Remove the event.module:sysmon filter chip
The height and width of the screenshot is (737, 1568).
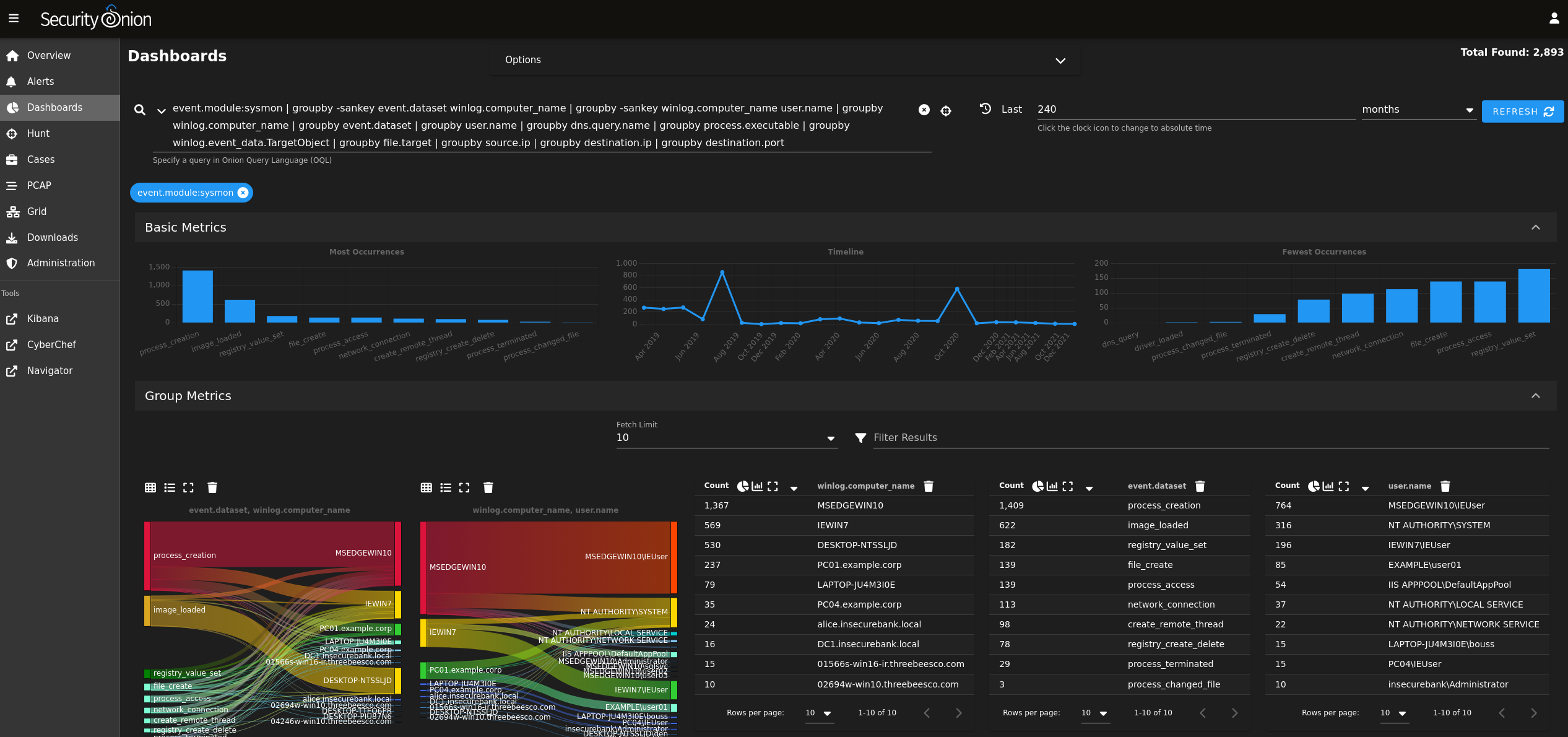point(243,193)
